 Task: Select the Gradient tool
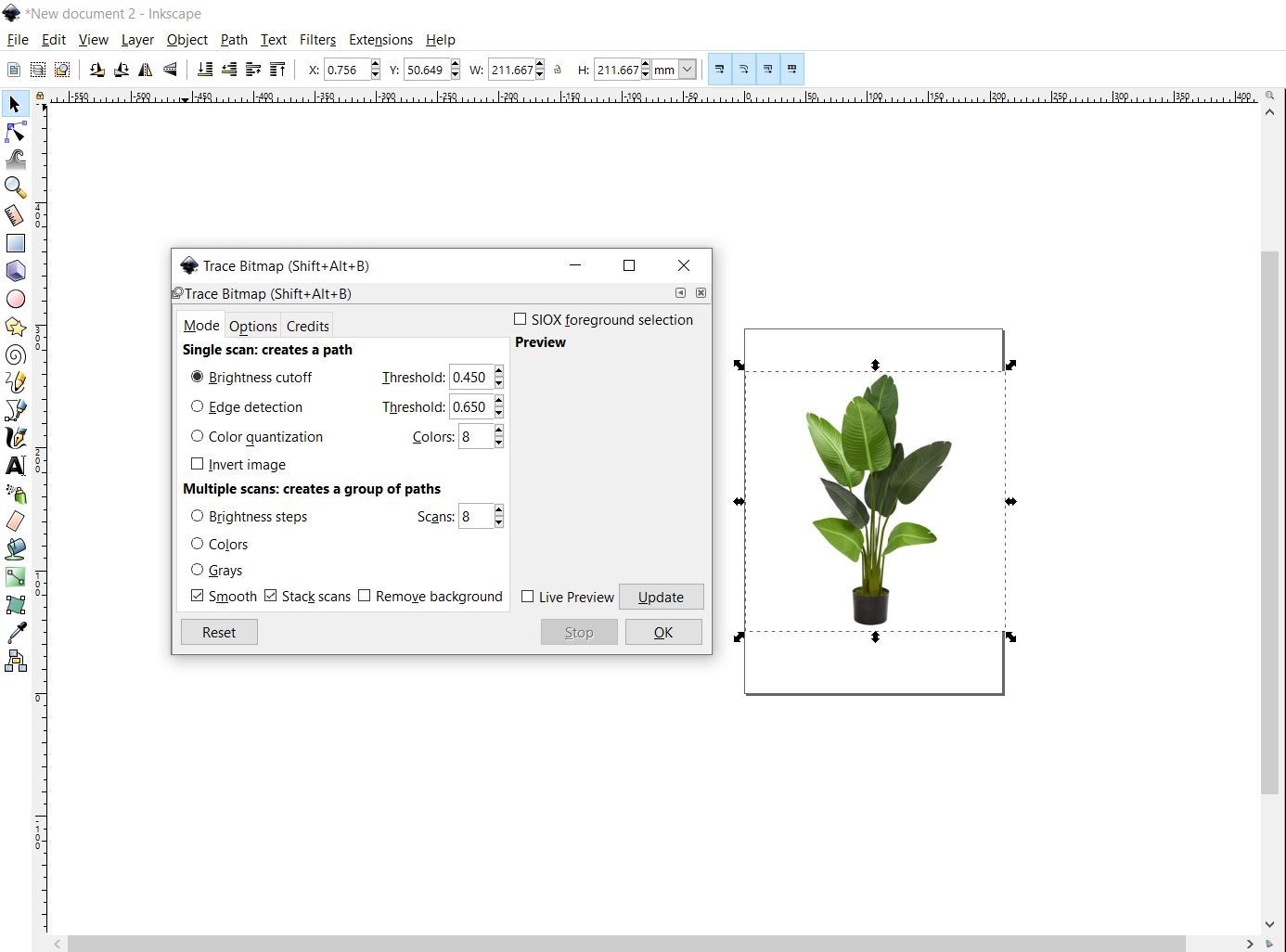click(15, 577)
